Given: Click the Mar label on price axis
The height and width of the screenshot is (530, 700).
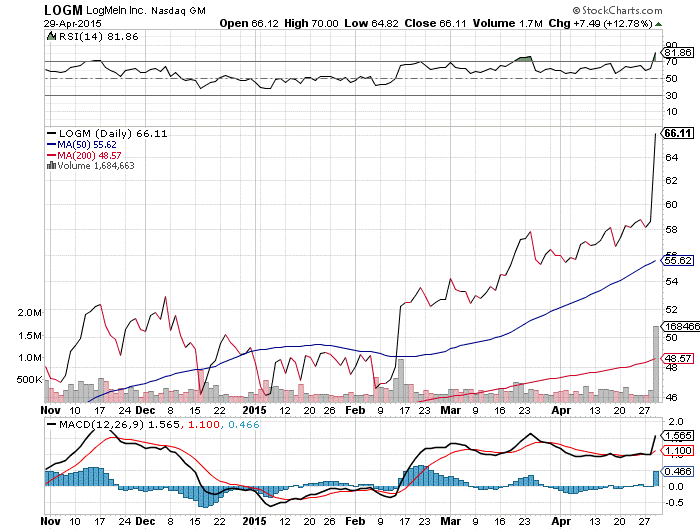Looking at the screenshot, I should click(450, 410).
